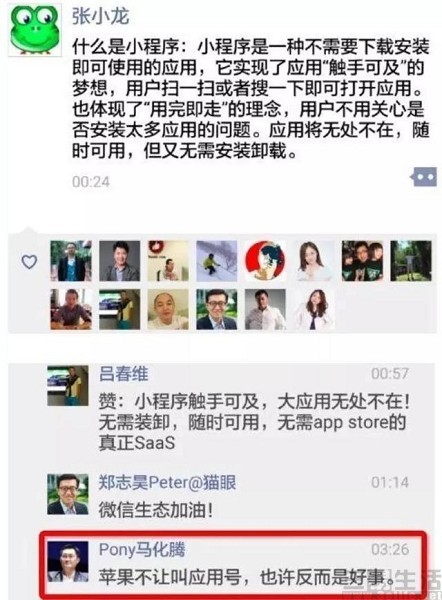The image size is (442, 600).
Task: Open Pony马化腾 commenter name
Action: (x=142, y=549)
